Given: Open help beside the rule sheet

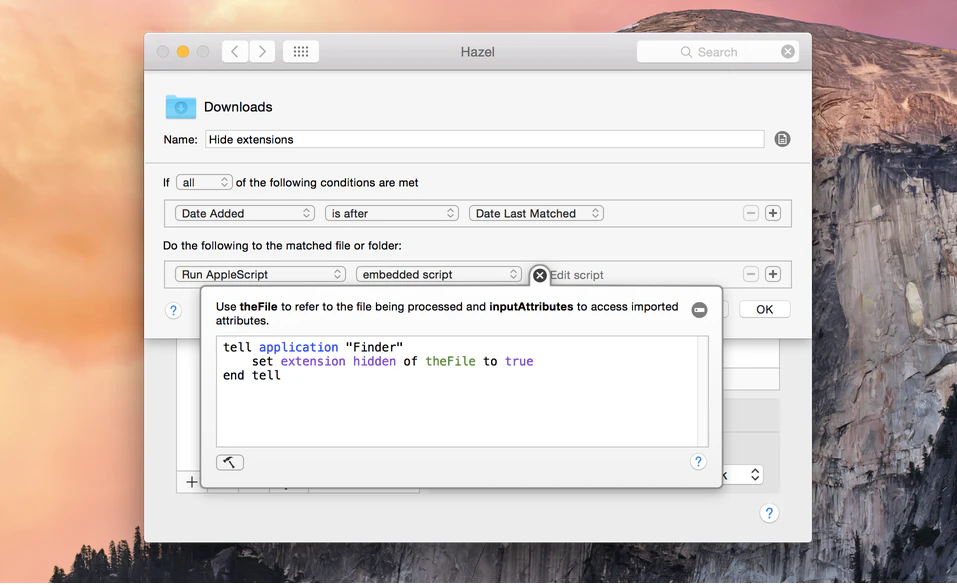Looking at the screenshot, I should 173,311.
